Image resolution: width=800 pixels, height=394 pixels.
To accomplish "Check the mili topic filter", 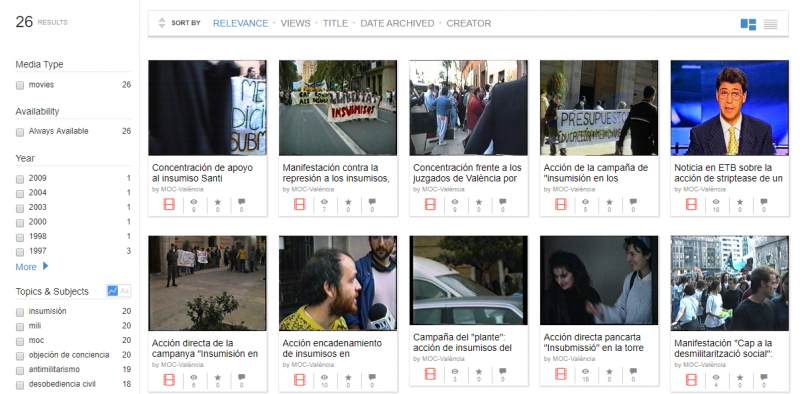I will 20,327.
